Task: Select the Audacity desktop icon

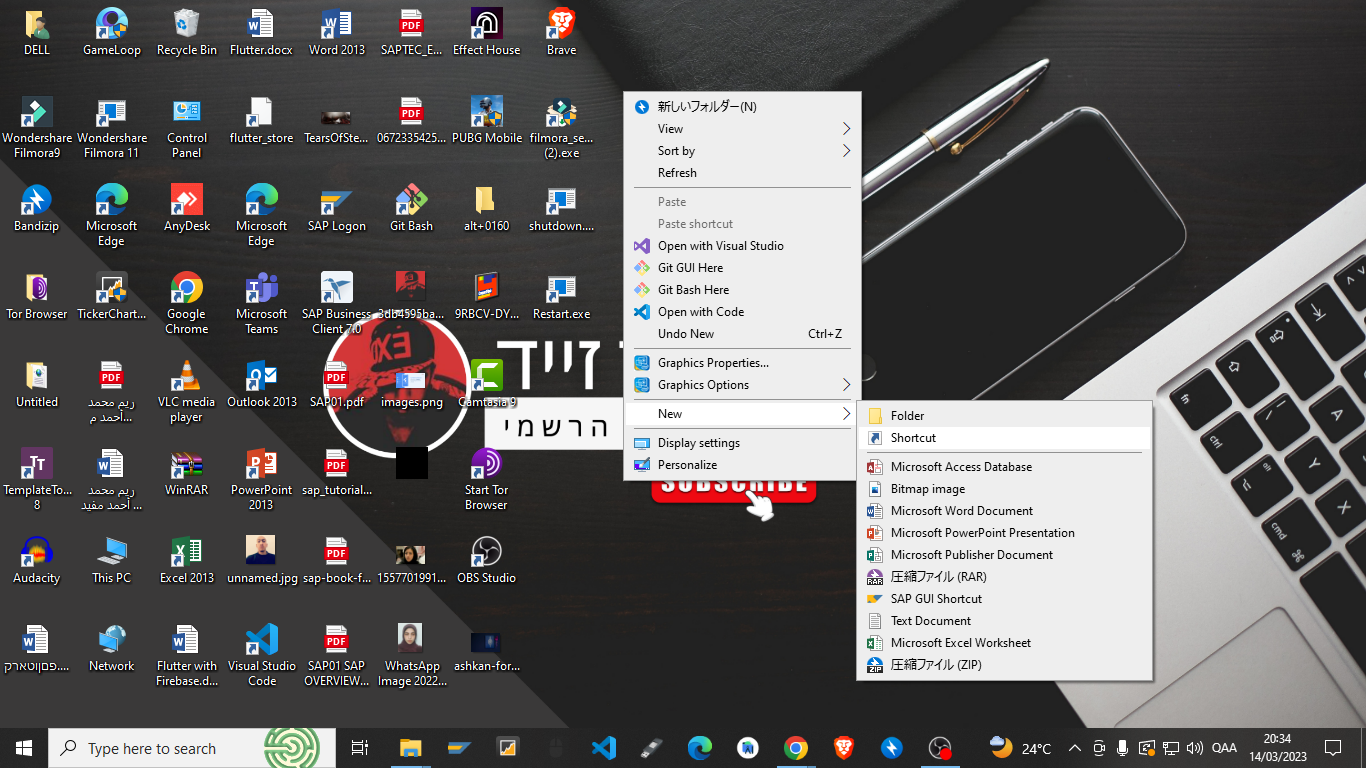Action: [37, 560]
